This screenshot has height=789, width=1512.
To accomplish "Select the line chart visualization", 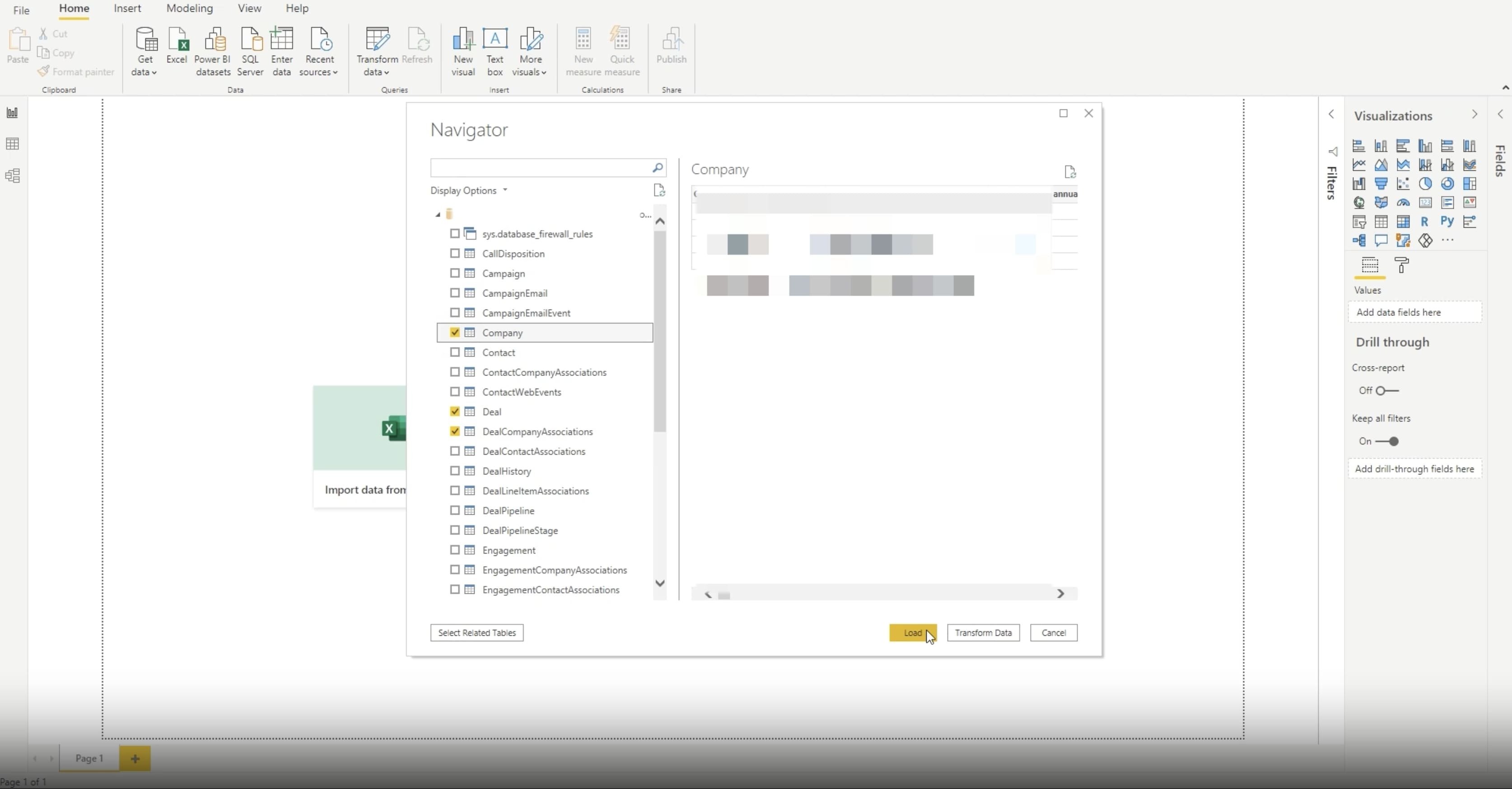I will (1359, 165).
